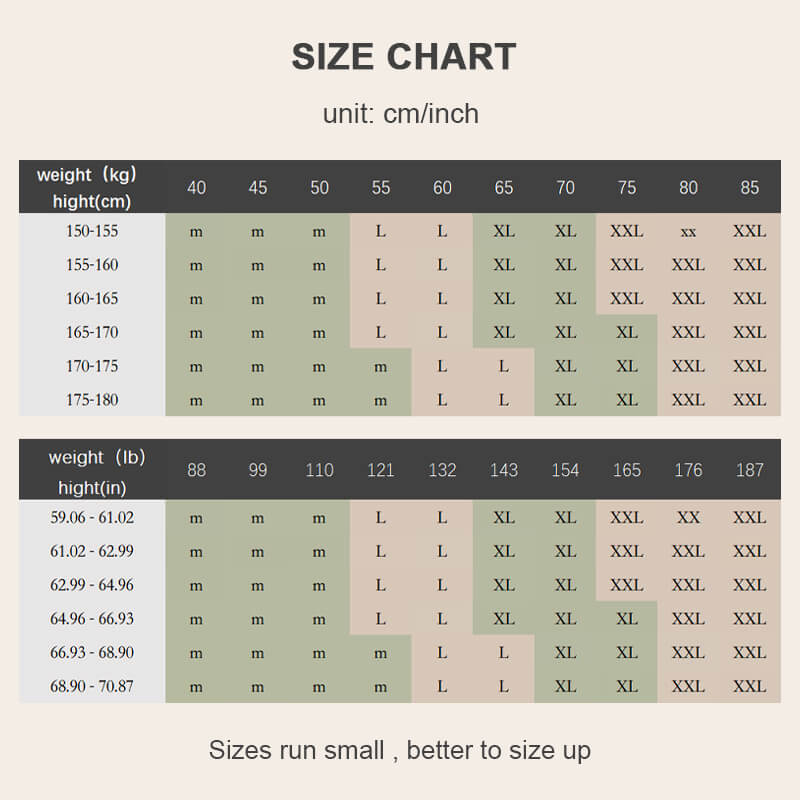This screenshot has height=800, width=800.
Task: Select the 'weight (lb)' header label
Action: coord(97,458)
